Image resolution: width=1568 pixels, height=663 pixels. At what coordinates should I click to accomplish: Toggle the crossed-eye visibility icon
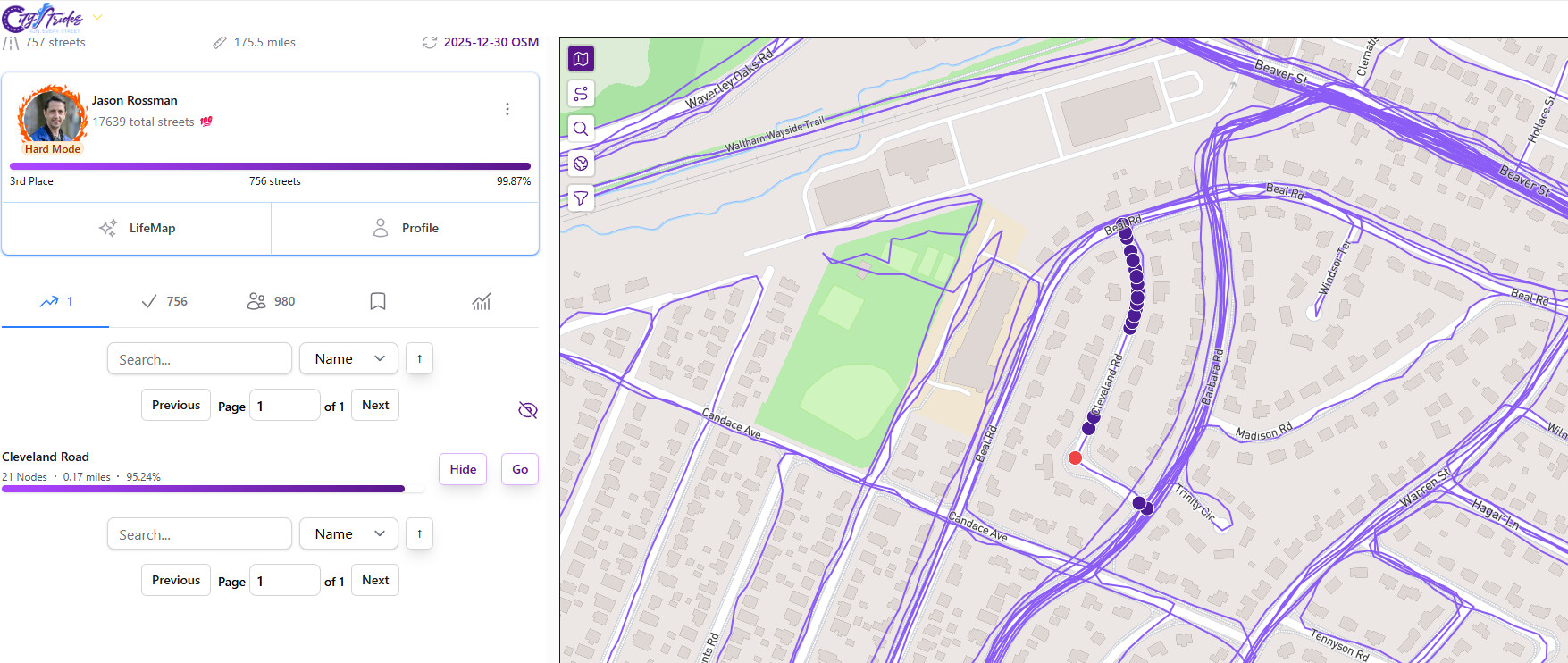coord(528,410)
